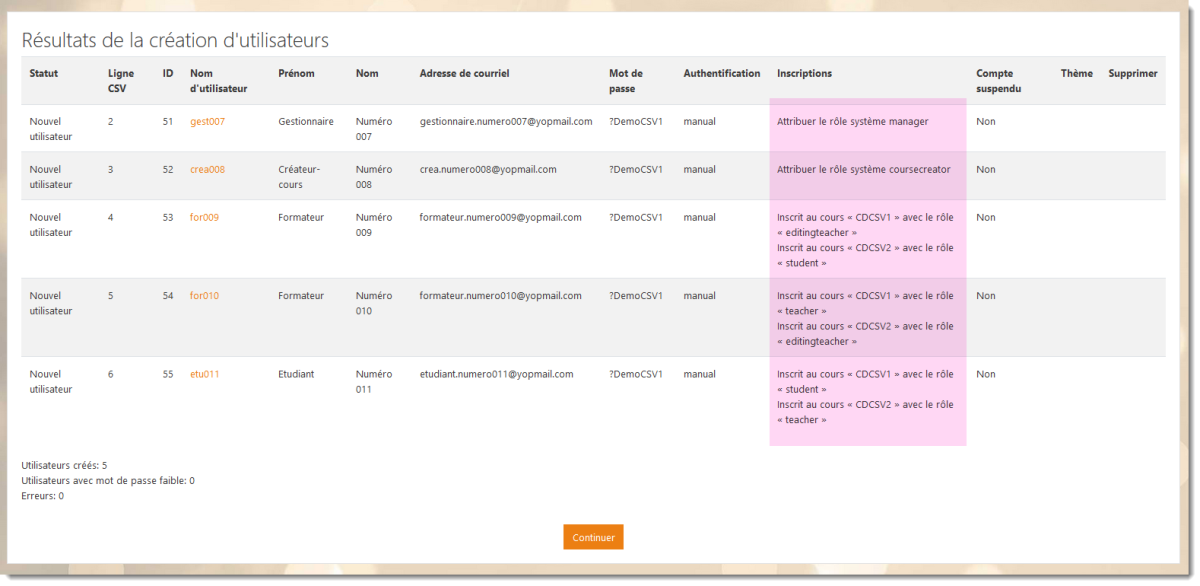Click 'Attribuer le rôle système manager' text
Screen dimensions: 1200x586
(x=853, y=122)
